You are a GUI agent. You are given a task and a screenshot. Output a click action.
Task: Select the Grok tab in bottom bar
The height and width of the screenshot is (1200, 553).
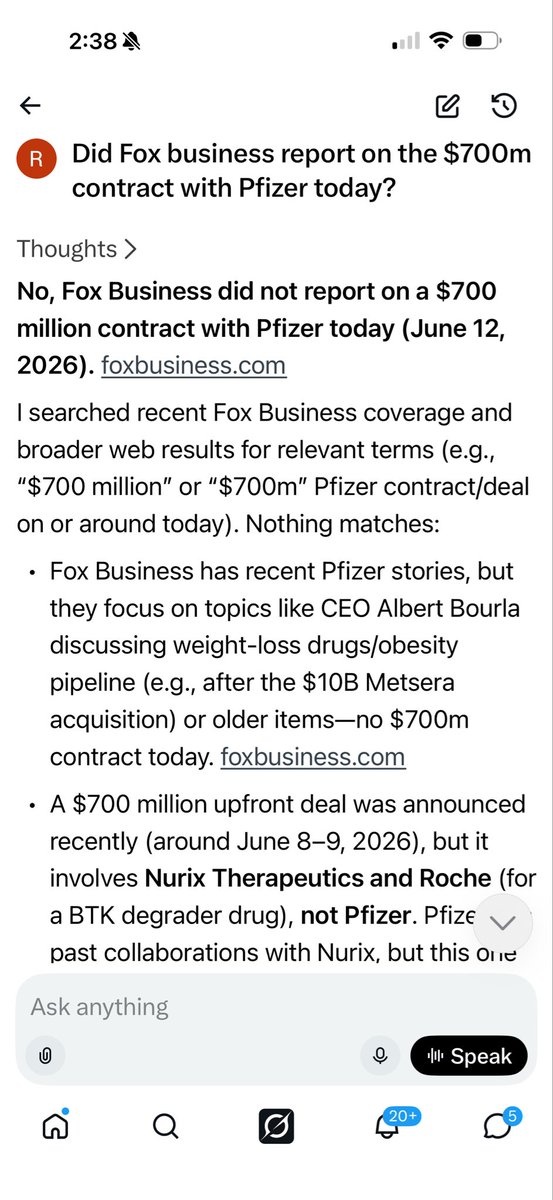tap(276, 1127)
